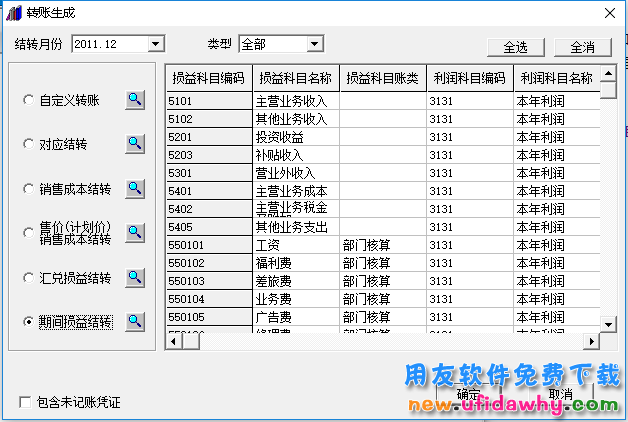
Task: Enable the 包含未记账凭证 checkbox
Action: [25, 402]
